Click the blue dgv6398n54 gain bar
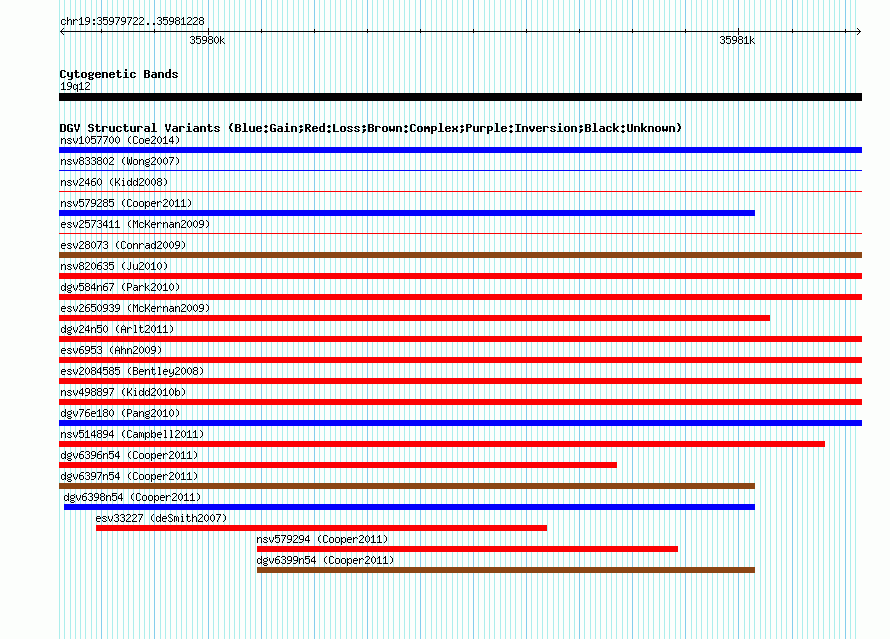 pyautogui.click(x=409, y=507)
